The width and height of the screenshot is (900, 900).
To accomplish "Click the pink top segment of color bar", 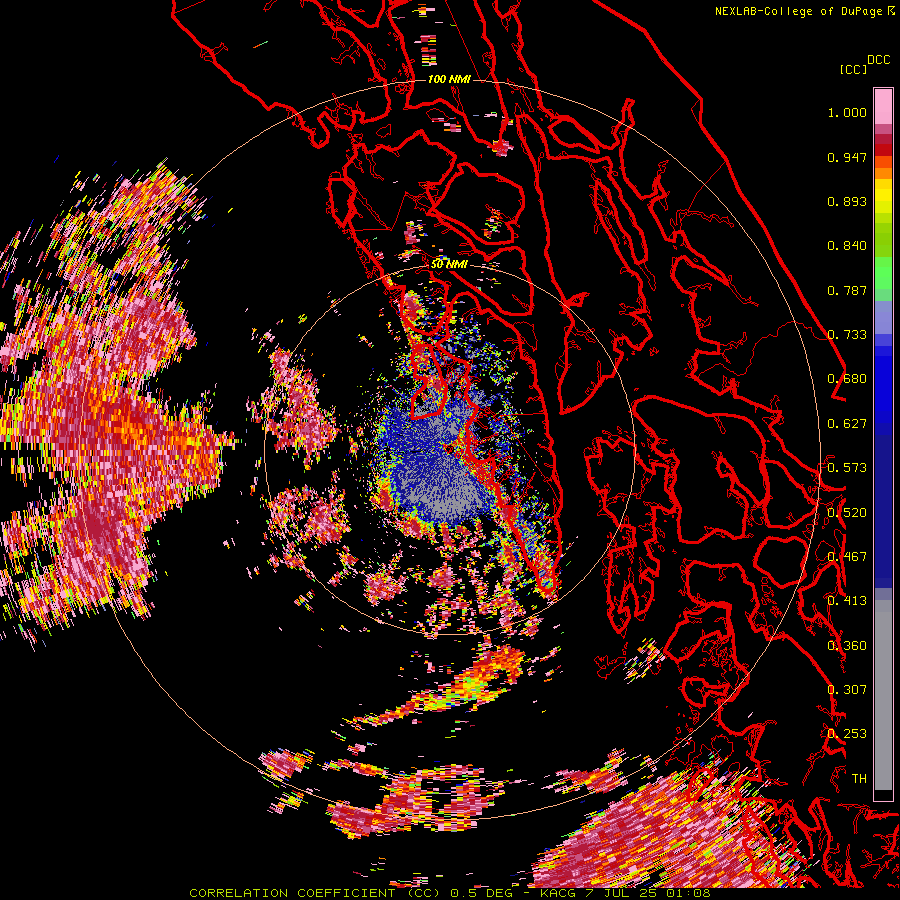I will pyautogui.click(x=883, y=106).
